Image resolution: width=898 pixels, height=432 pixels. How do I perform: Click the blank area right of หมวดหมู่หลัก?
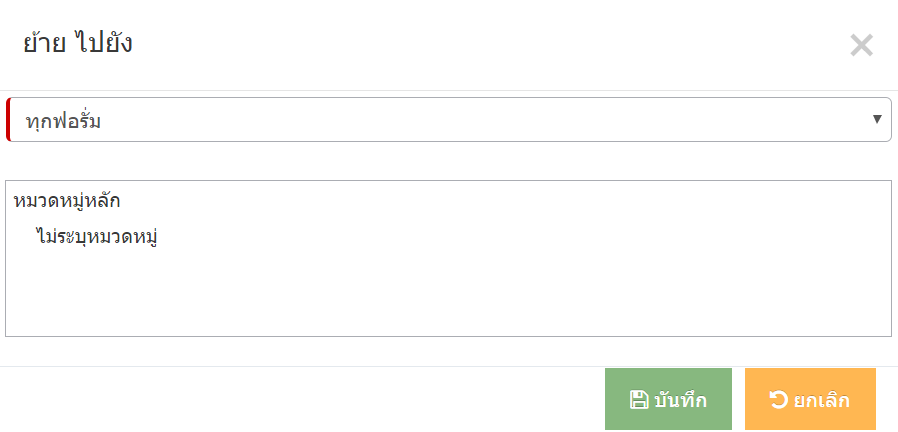pyautogui.click(x=504, y=202)
